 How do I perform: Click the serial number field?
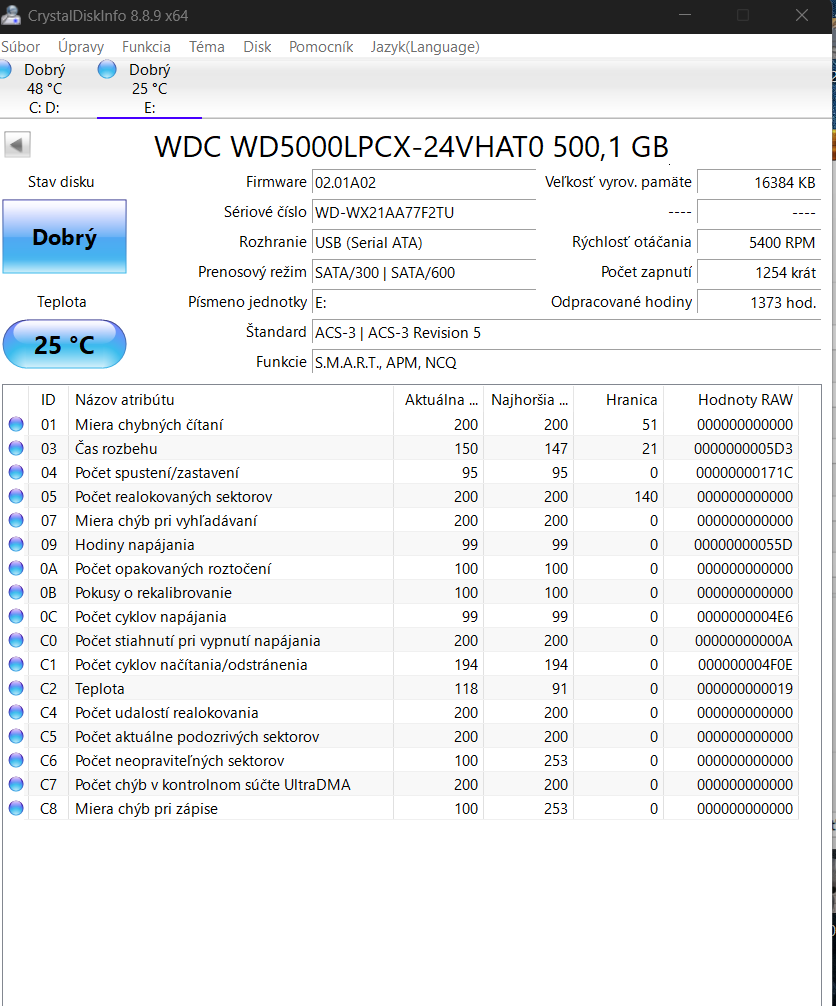pos(424,212)
